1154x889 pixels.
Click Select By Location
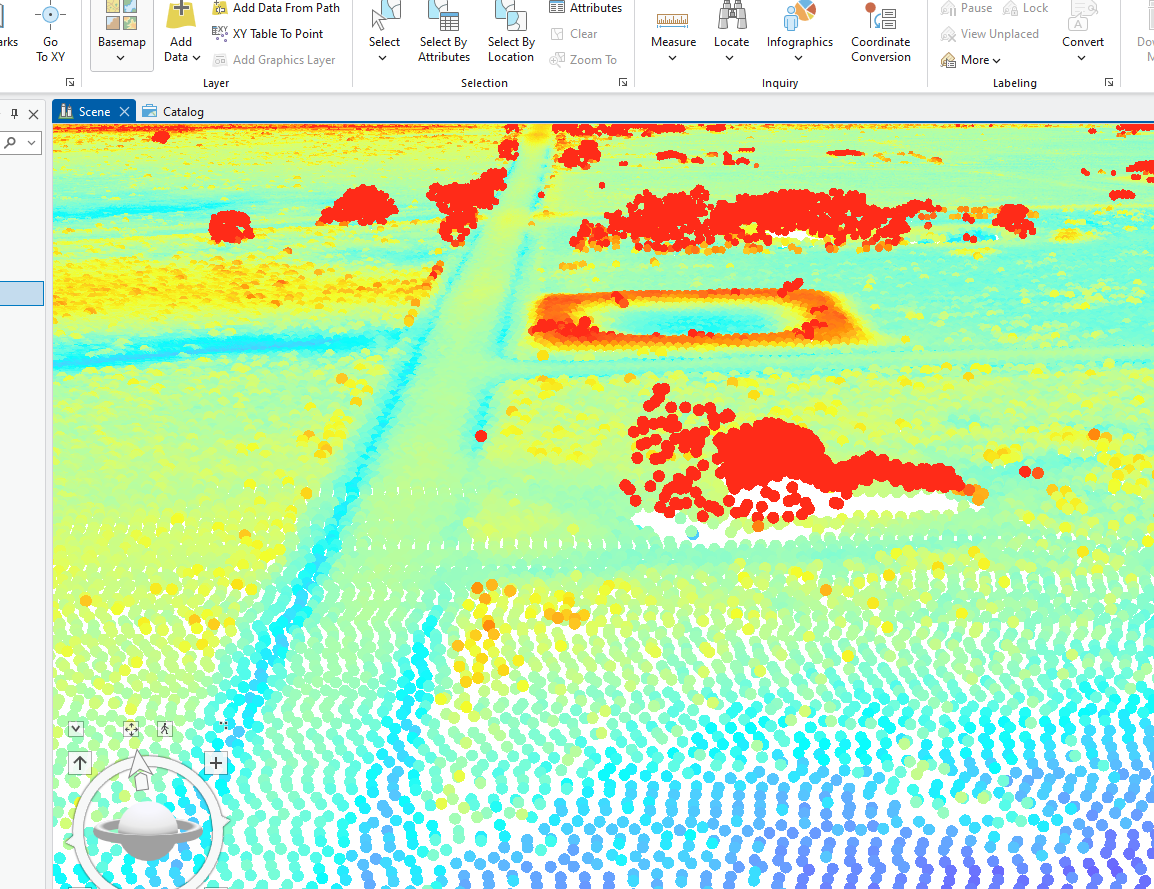point(511,35)
